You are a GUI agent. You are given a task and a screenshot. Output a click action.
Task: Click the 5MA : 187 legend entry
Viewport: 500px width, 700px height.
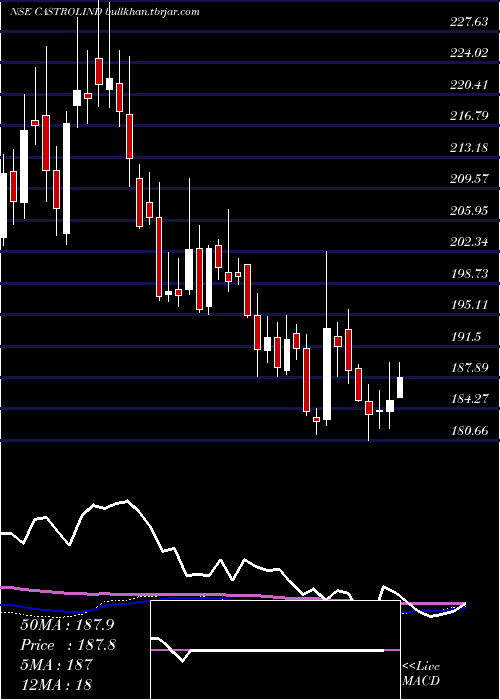coord(56,665)
